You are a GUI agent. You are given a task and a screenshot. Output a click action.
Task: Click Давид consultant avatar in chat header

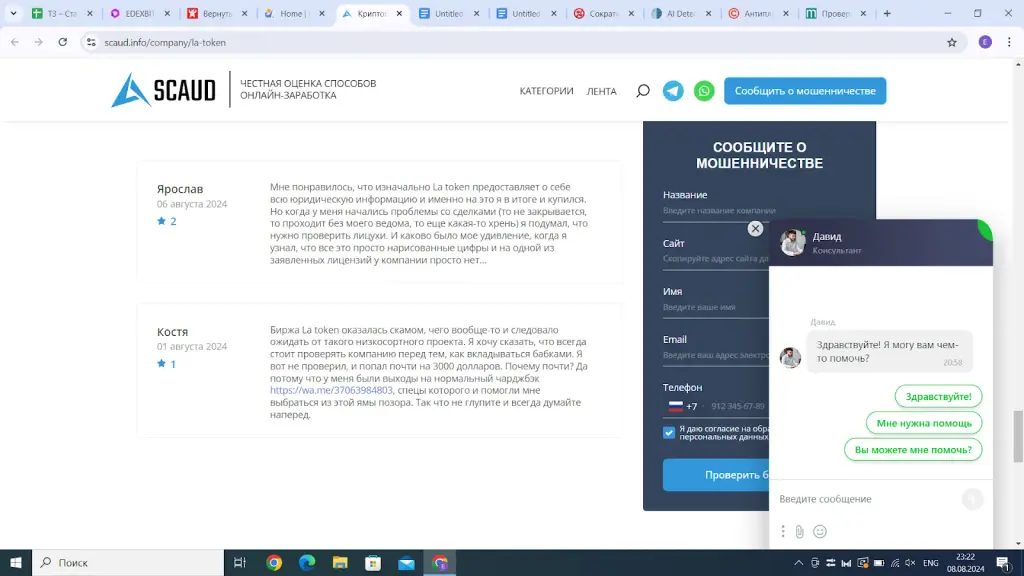[x=793, y=242]
